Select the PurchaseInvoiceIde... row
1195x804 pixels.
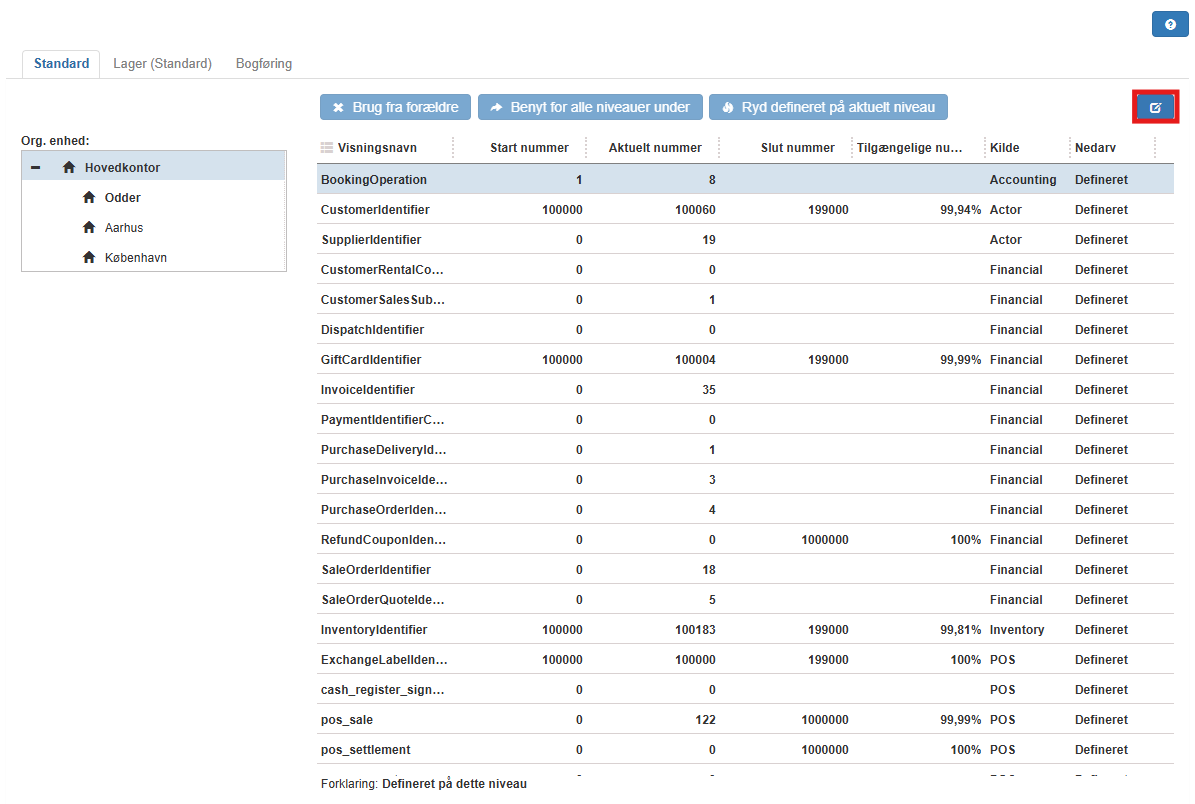[x=745, y=479]
